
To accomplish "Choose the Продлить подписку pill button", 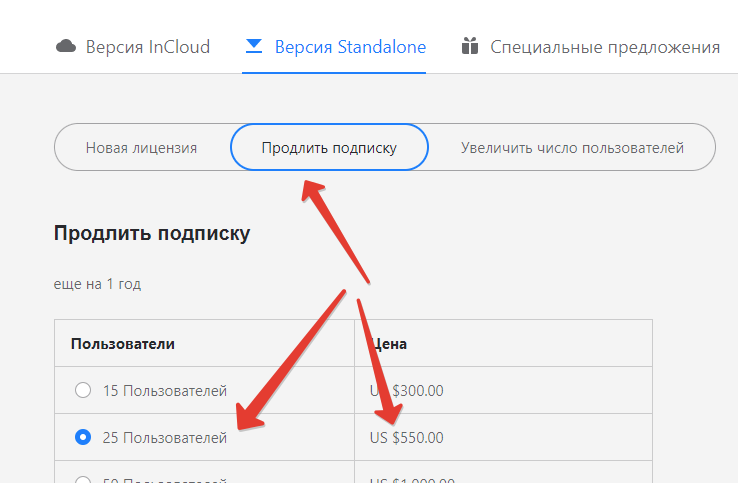I will [x=329, y=148].
